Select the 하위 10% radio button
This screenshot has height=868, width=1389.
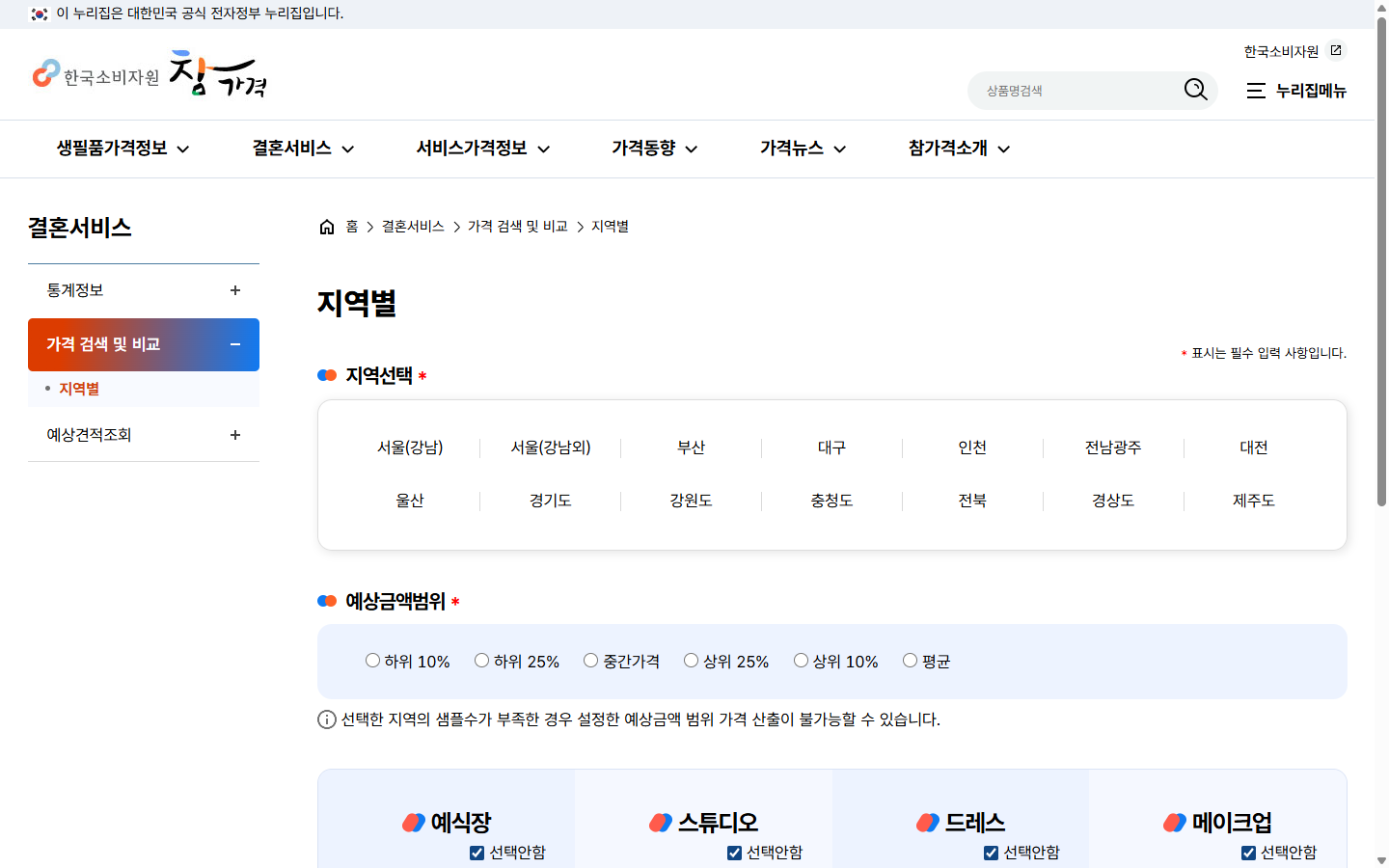tap(372, 661)
